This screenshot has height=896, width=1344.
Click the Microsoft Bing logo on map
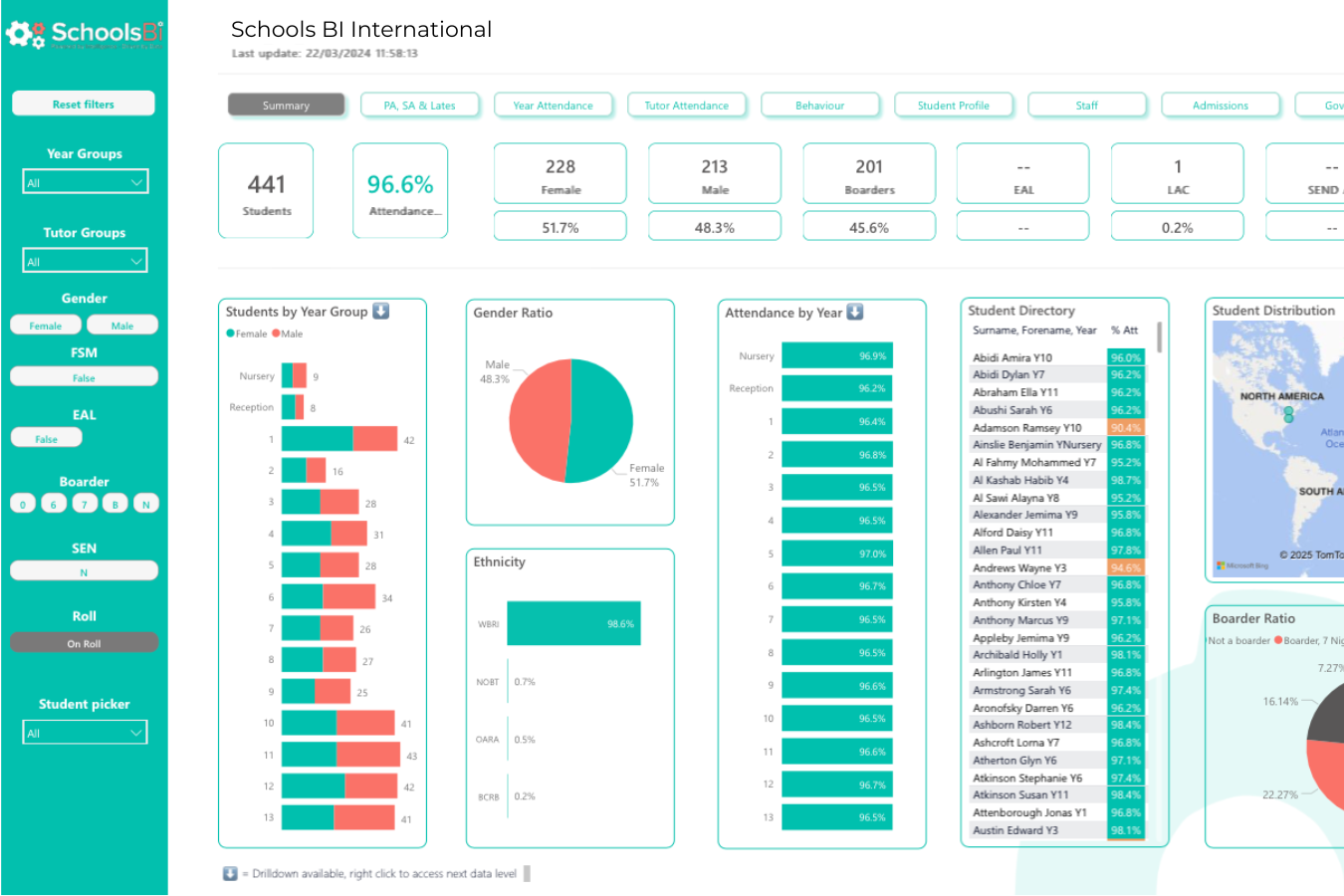[1241, 565]
